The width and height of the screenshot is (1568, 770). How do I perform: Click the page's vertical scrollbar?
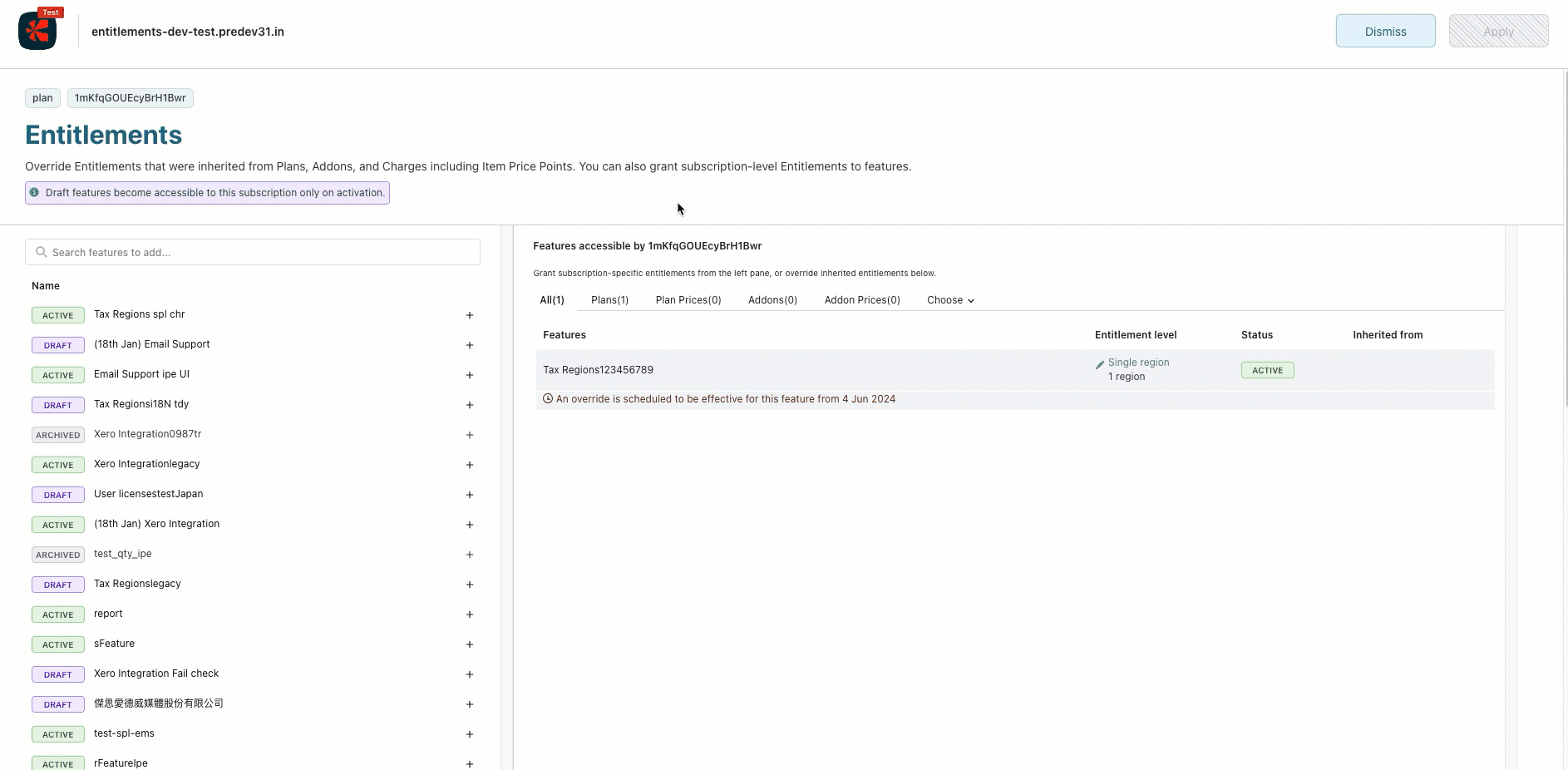(x=1565, y=249)
